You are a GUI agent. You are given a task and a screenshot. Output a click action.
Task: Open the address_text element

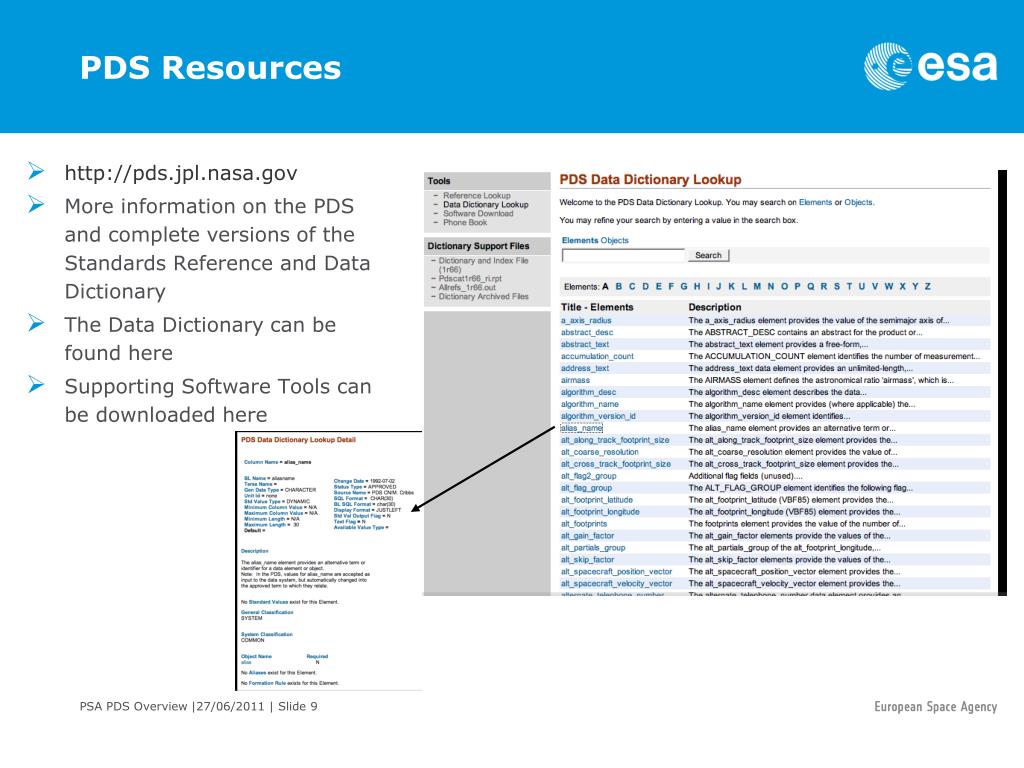[584, 368]
